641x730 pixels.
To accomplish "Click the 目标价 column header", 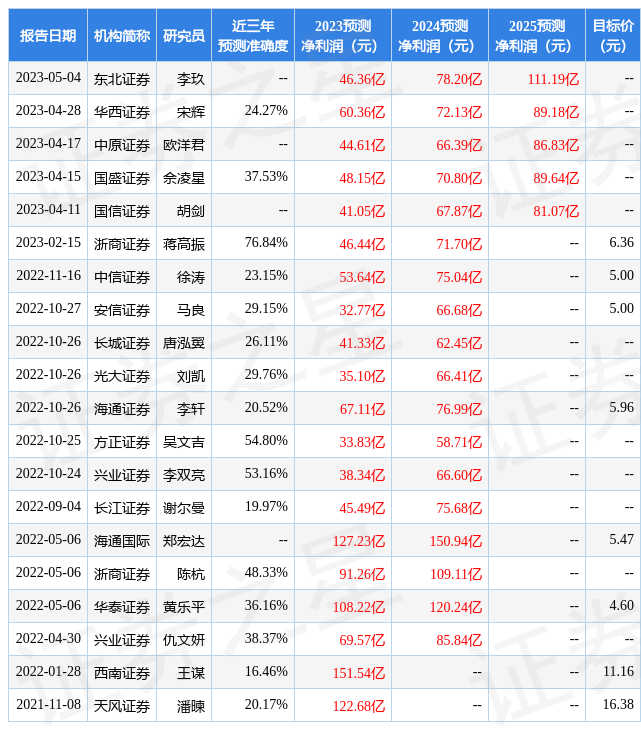I will (x=613, y=35).
